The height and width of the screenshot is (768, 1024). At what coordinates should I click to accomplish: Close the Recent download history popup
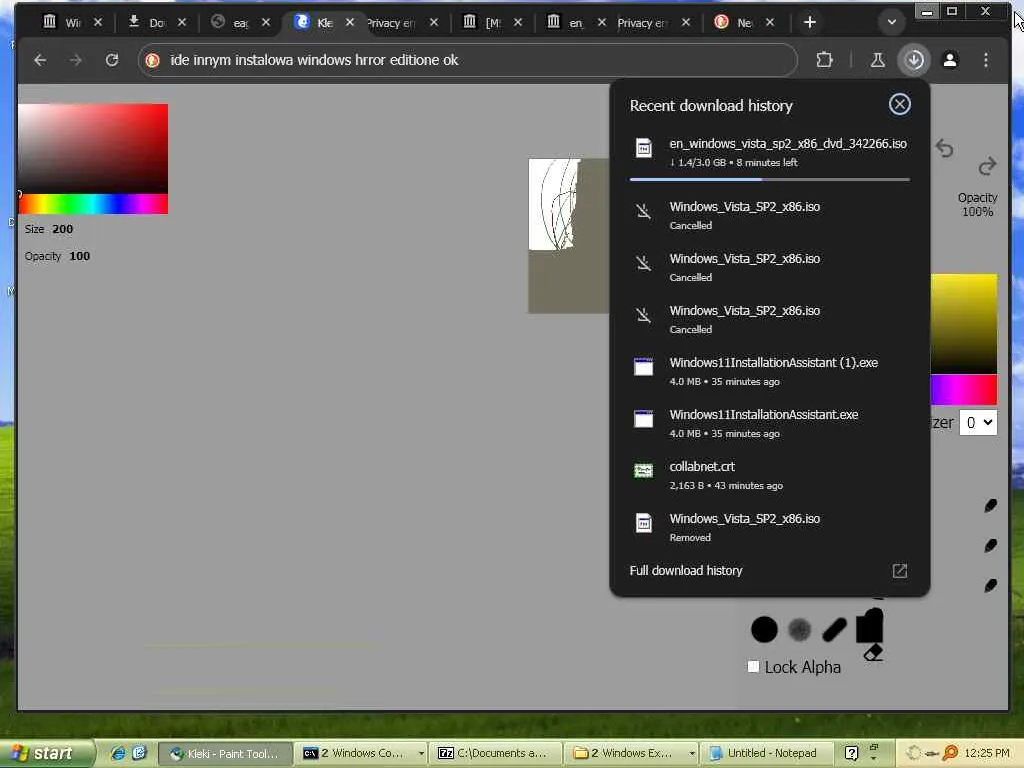coord(899,104)
